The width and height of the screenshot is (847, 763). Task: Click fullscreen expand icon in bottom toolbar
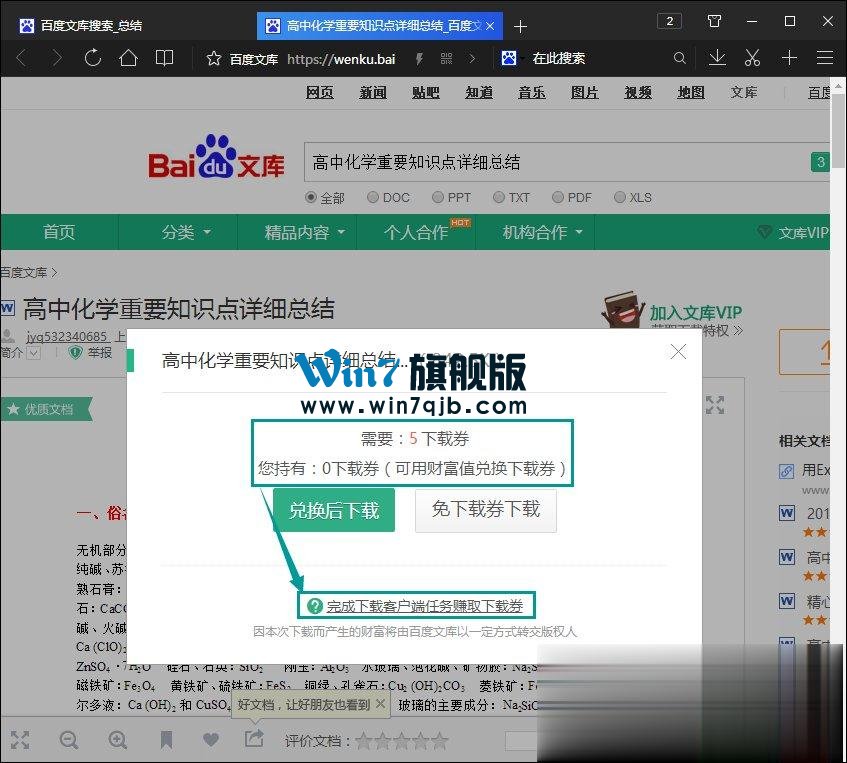point(20,740)
